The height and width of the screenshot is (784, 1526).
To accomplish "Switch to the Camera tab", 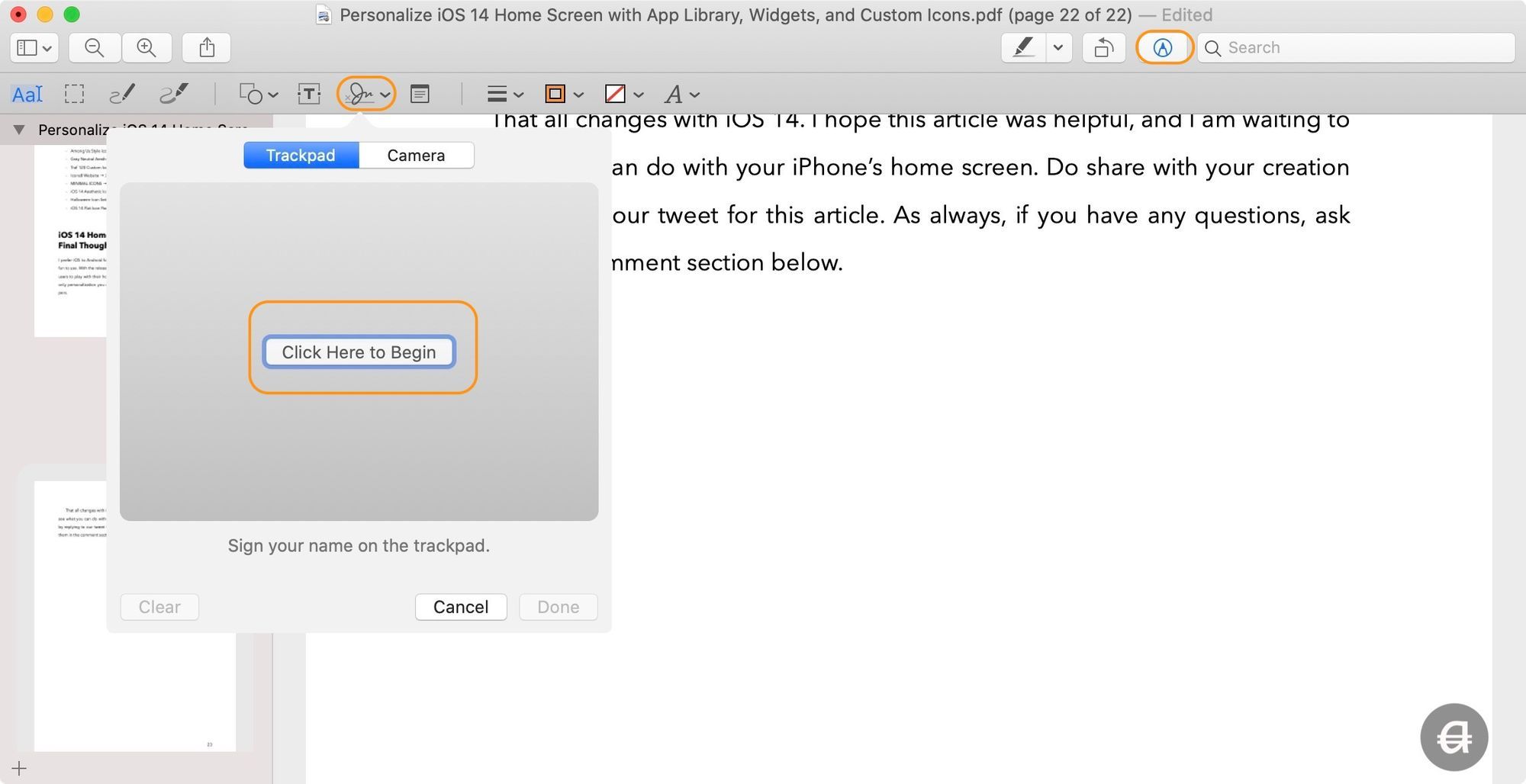I will [x=416, y=156].
